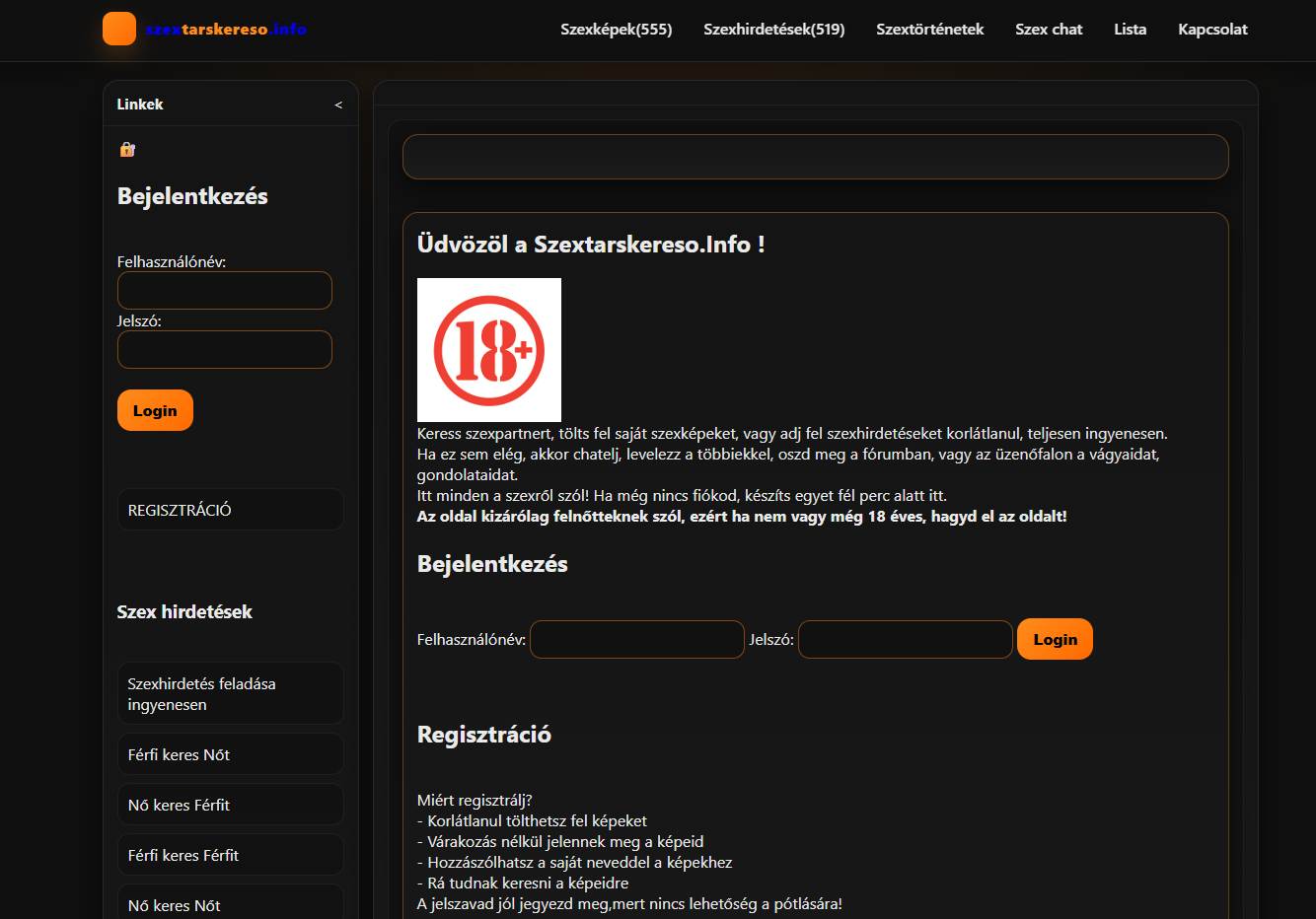Click the Miért regisztrálj? text
This screenshot has width=1316, height=919.
pyautogui.click(x=475, y=800)
